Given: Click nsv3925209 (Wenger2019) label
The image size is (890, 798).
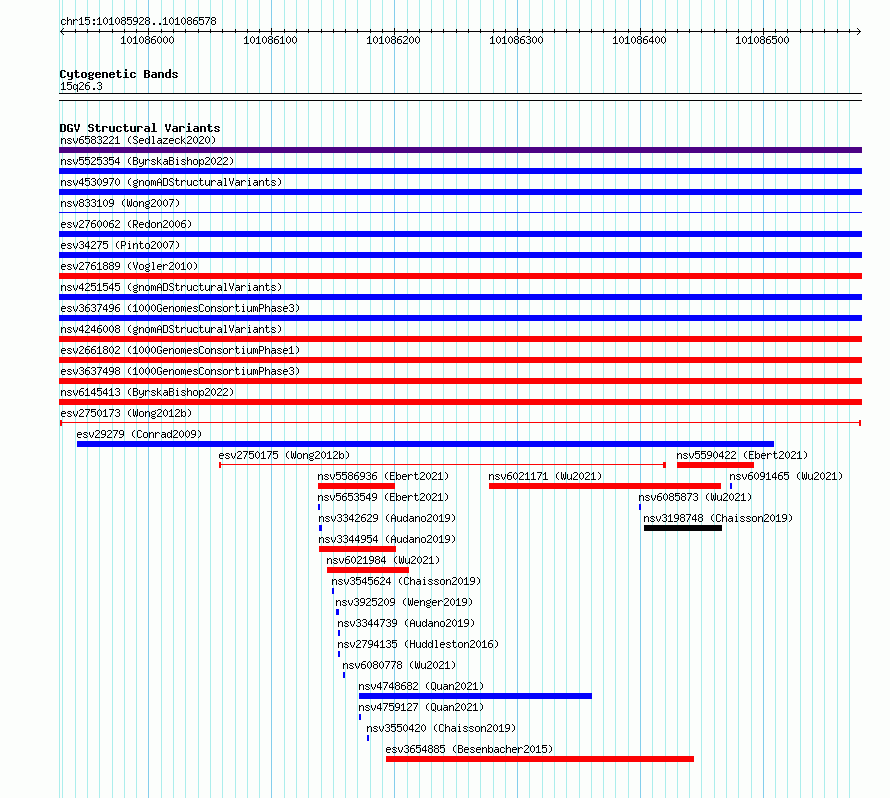Looking at the screenshot, I should tap(404, 602).
